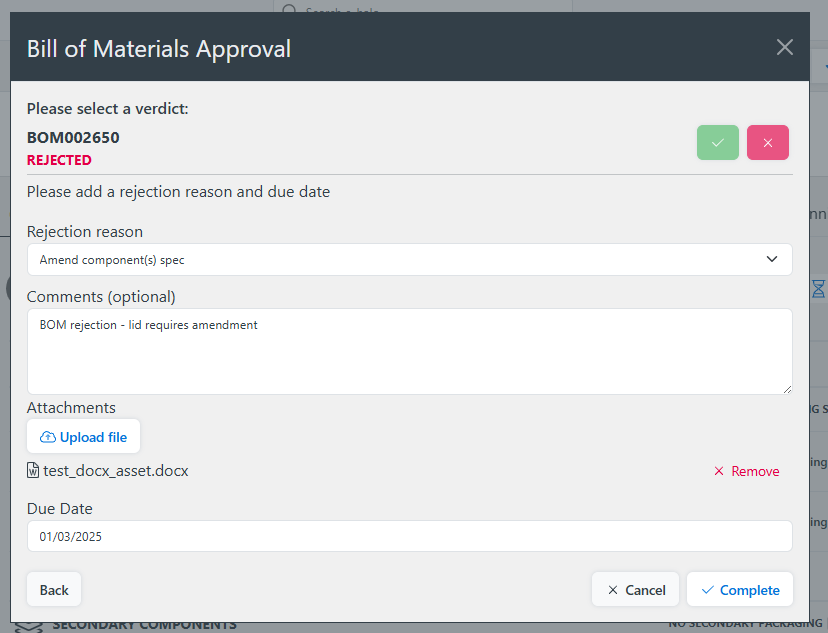Click the hourglass icon at the right edge
The image size is (828, 633).
pyautogui.click(x=818, y=288)
